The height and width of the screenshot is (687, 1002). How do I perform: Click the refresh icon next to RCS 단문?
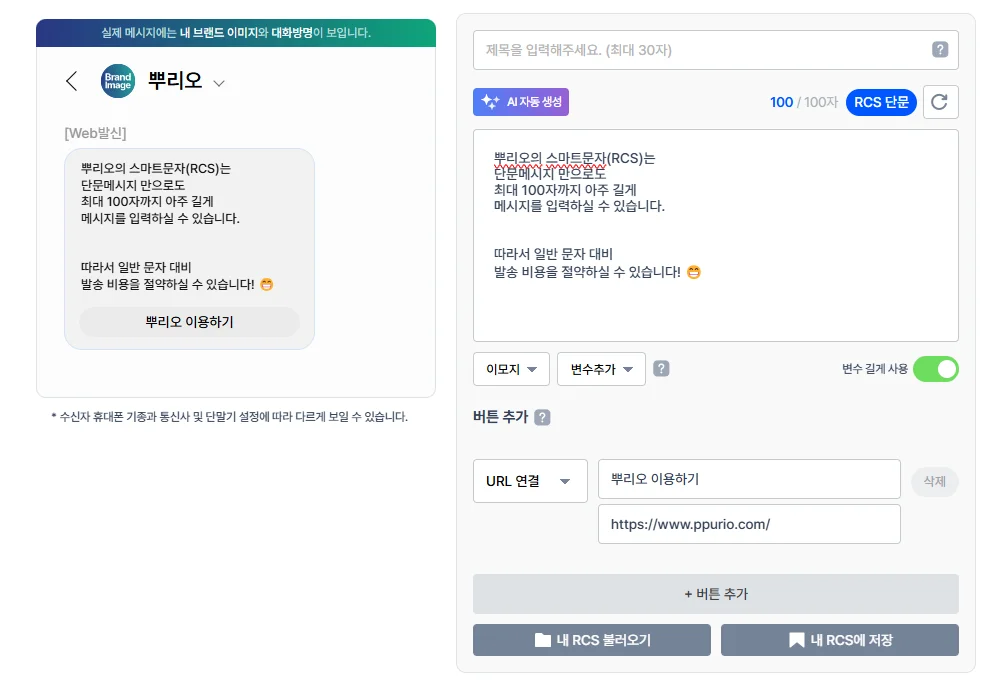940,102
